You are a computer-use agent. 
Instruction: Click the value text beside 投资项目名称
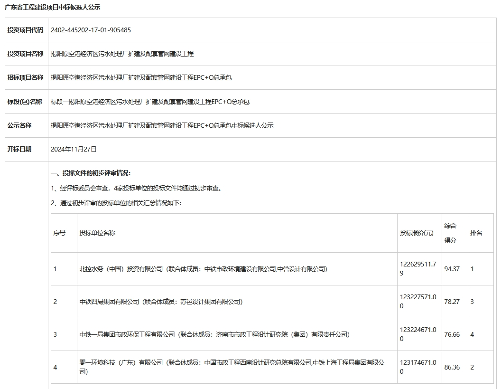pos(122,54)
